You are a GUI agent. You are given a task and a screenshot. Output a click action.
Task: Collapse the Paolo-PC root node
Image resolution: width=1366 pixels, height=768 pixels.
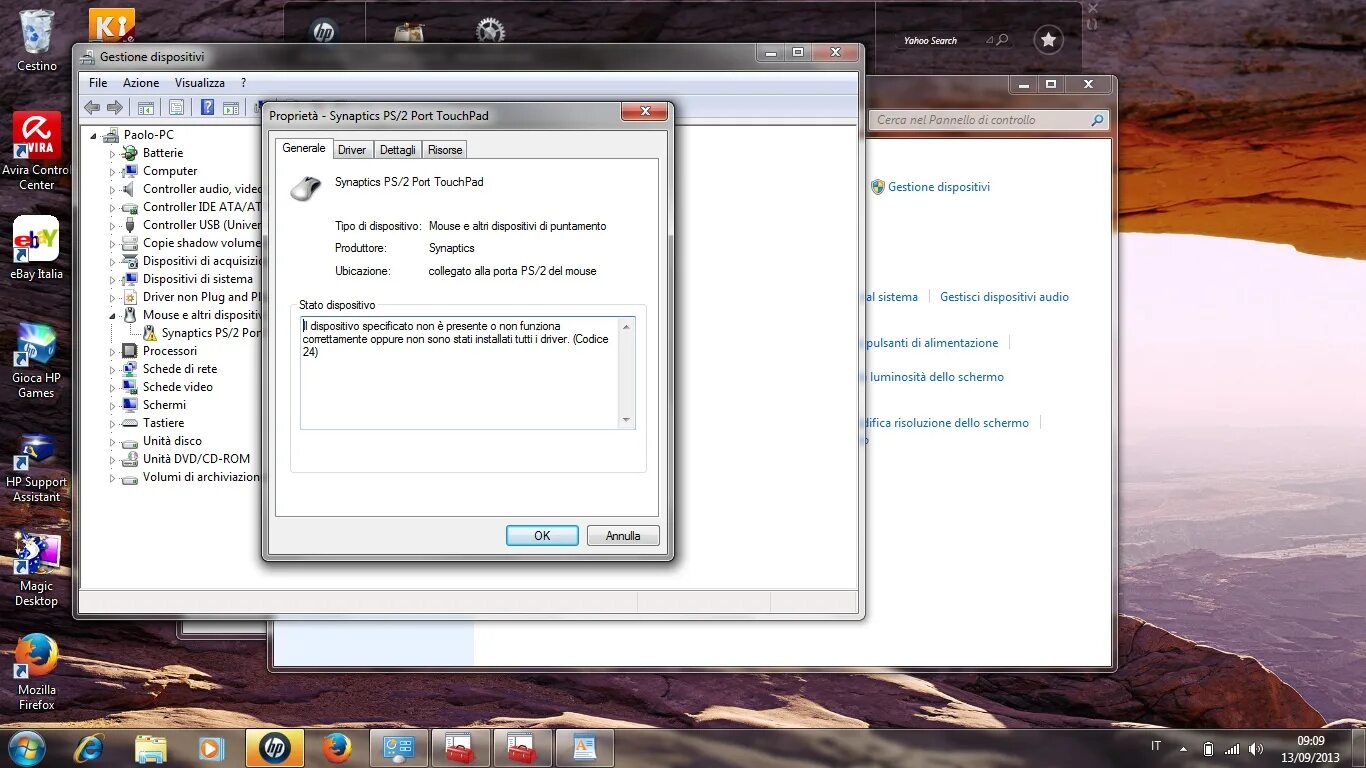pos(95,135)
